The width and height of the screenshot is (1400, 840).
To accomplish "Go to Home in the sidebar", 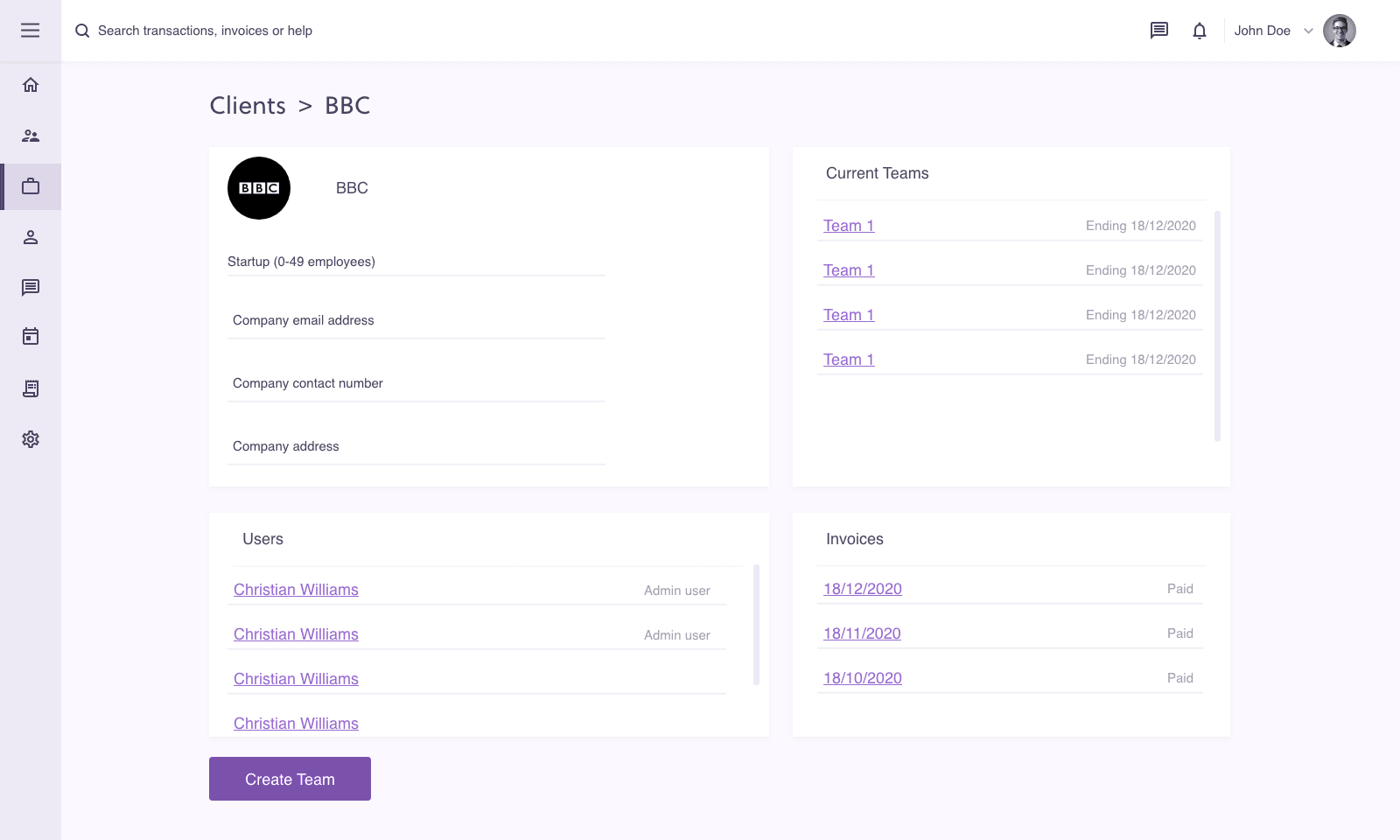I will [x=31, y=85].
